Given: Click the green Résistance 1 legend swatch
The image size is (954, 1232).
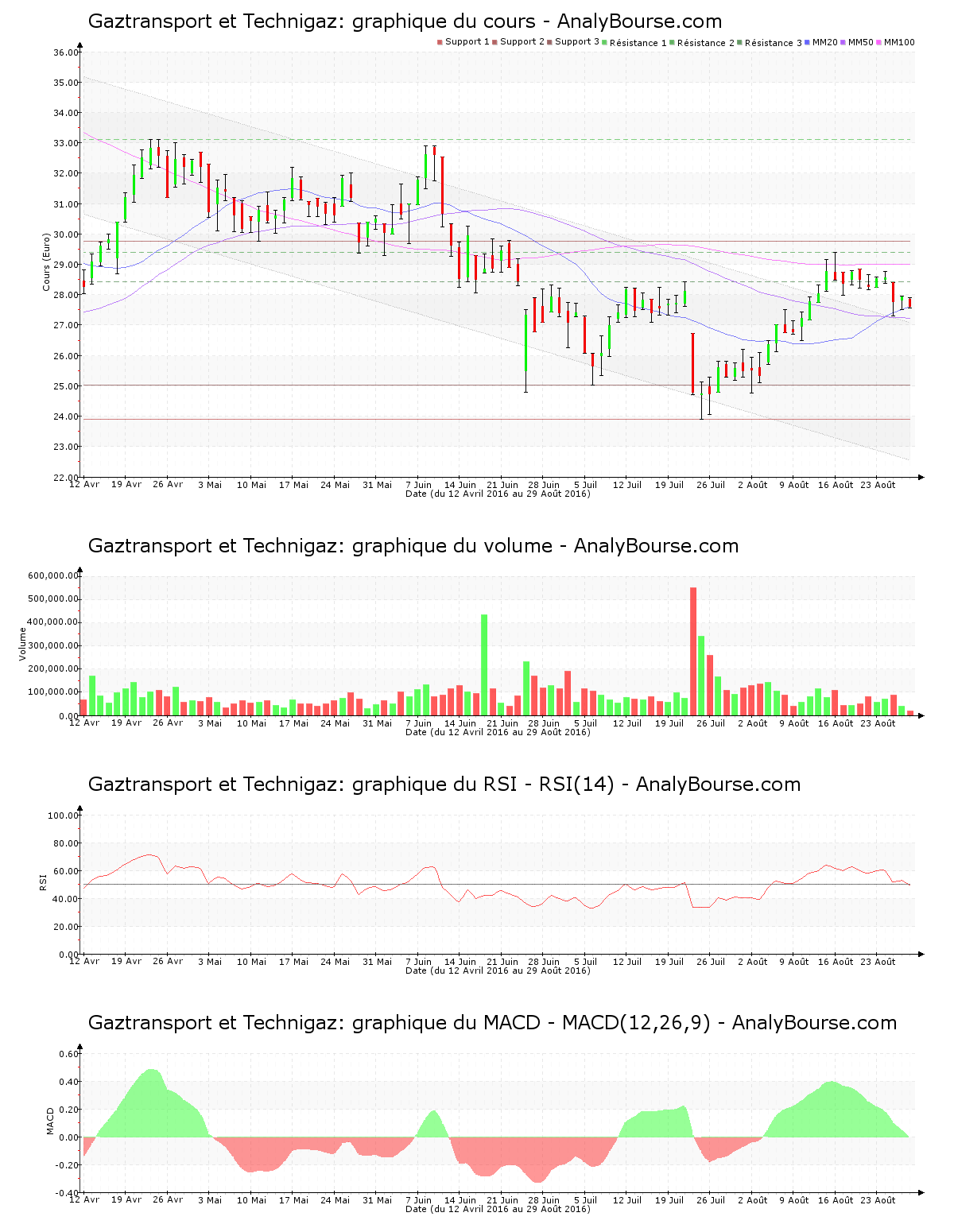Looking at the screenshot, I should pyautogui.click(x=606, y=42).
